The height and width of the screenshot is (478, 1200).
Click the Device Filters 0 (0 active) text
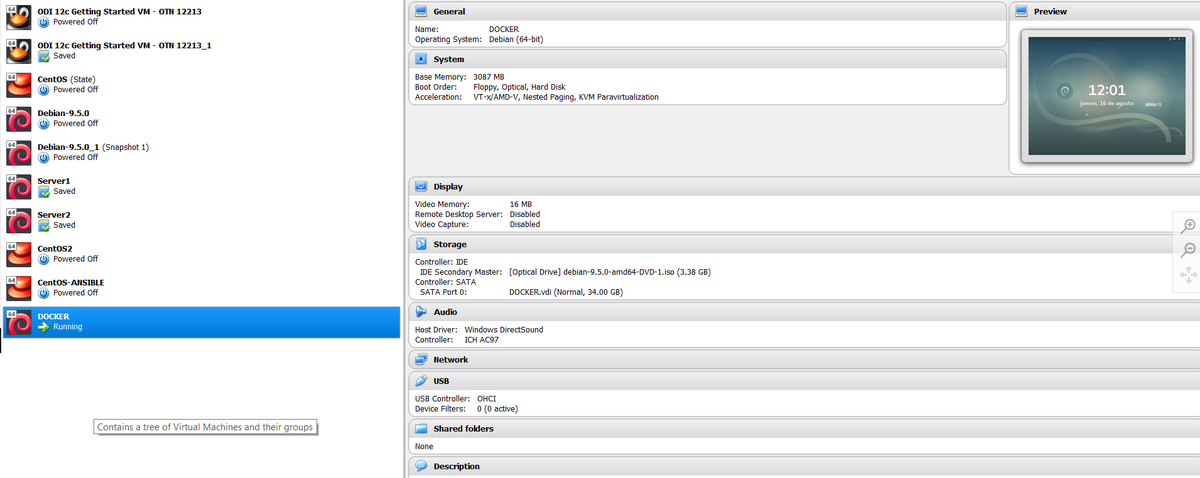497,408
